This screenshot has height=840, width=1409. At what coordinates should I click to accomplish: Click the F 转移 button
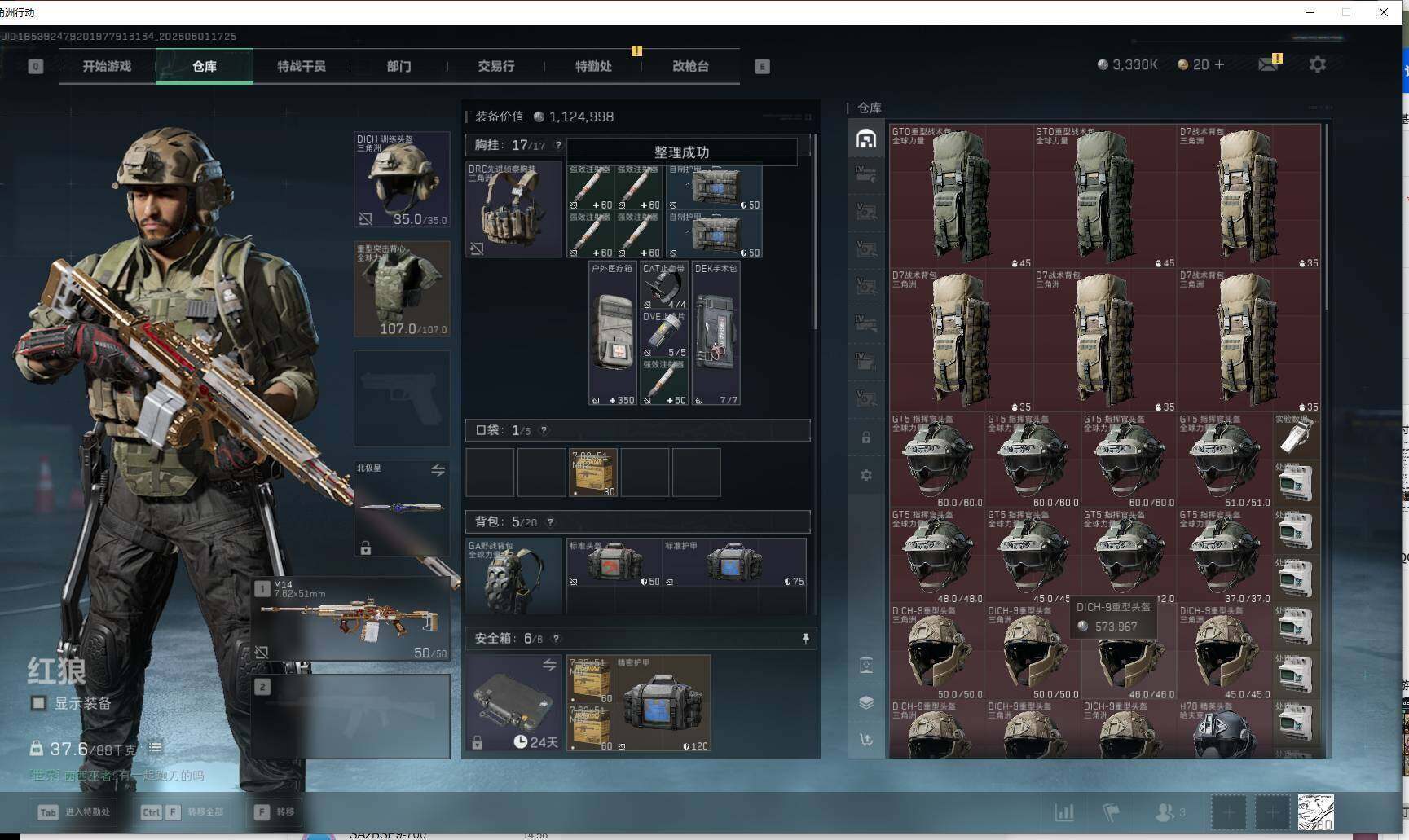coord(275,812)
